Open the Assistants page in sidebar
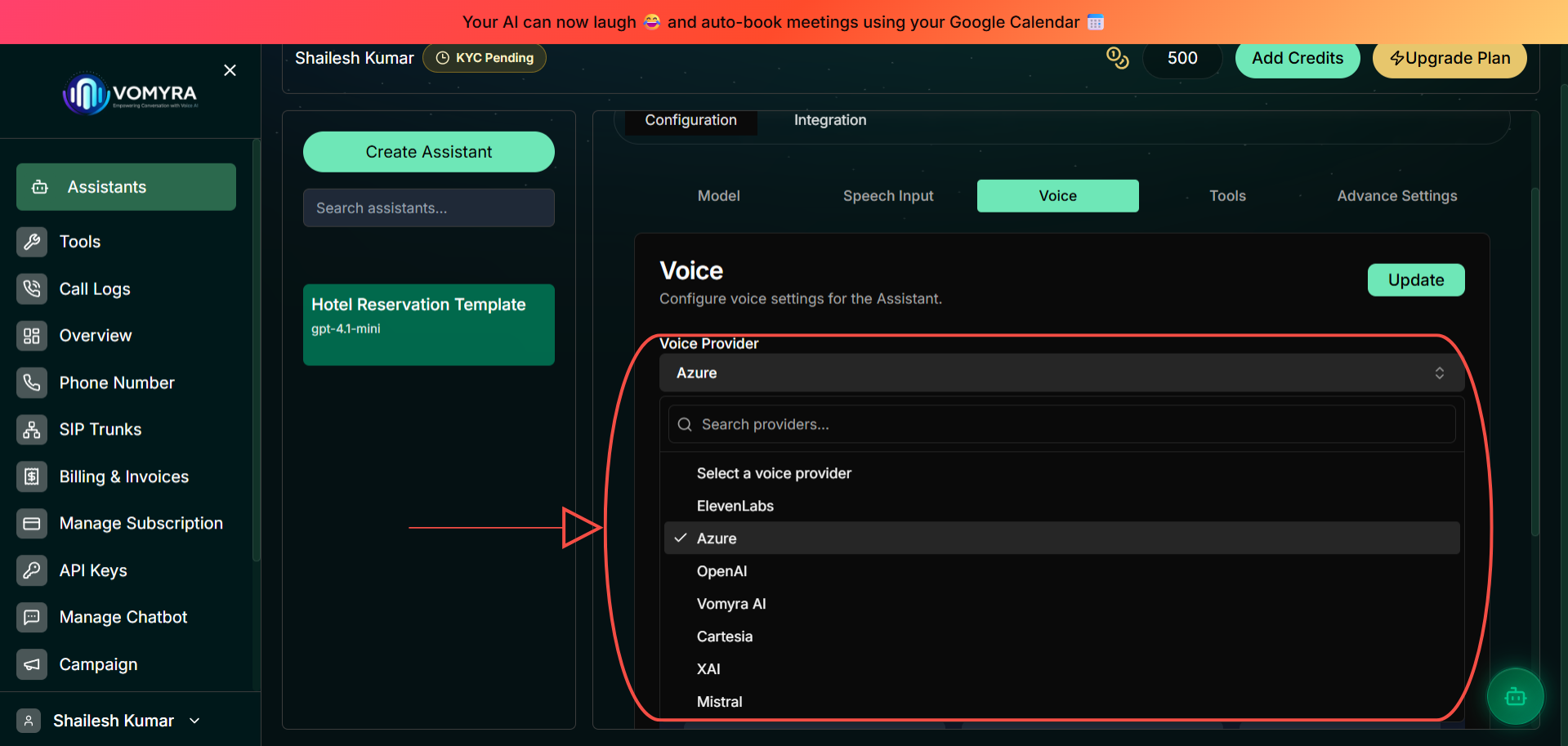Image resolution: width=1568 pixels, height=746 pixels. coord(126,187)
